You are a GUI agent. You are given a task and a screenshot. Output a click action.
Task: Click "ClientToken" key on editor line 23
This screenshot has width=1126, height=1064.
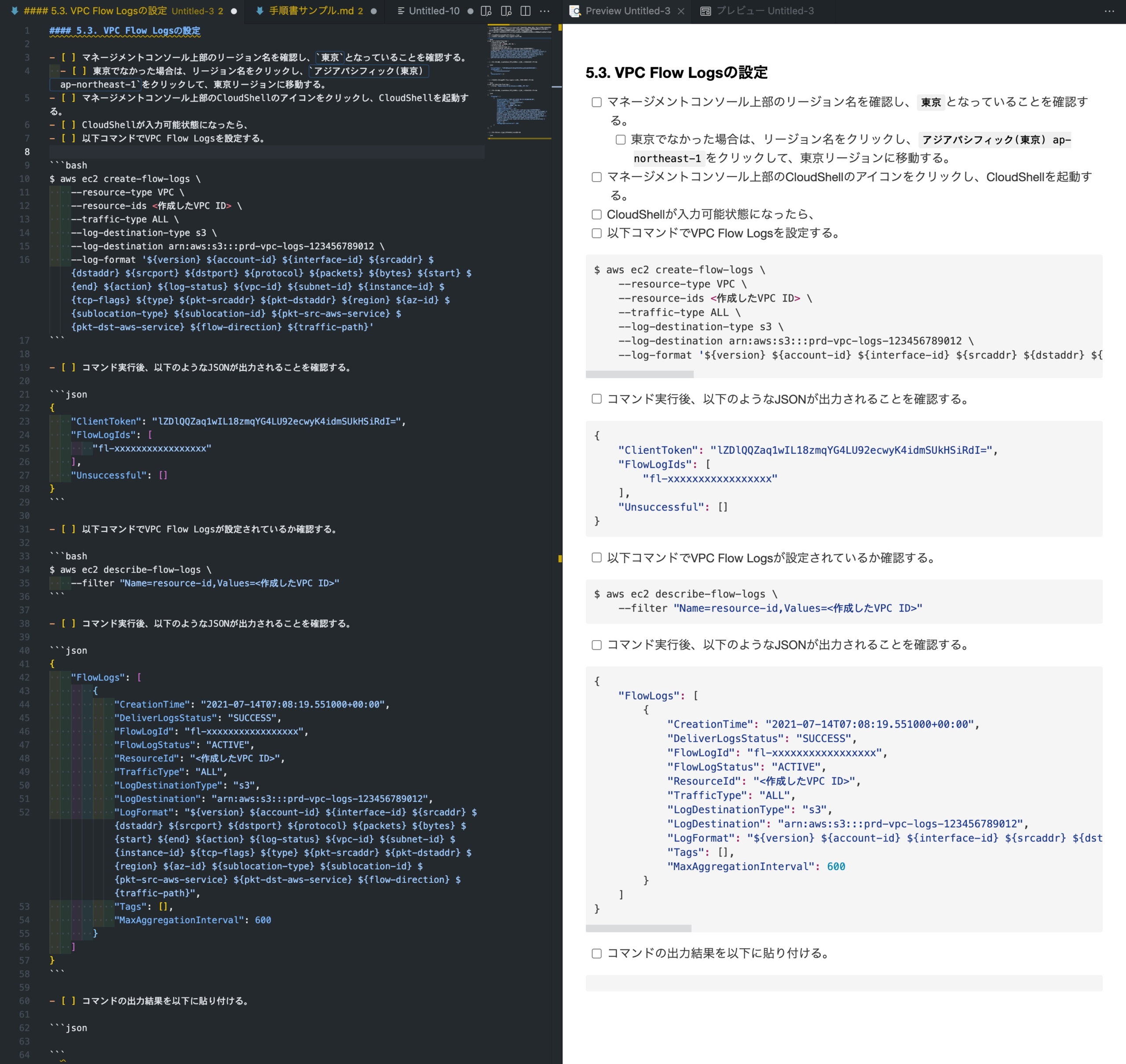106,421
